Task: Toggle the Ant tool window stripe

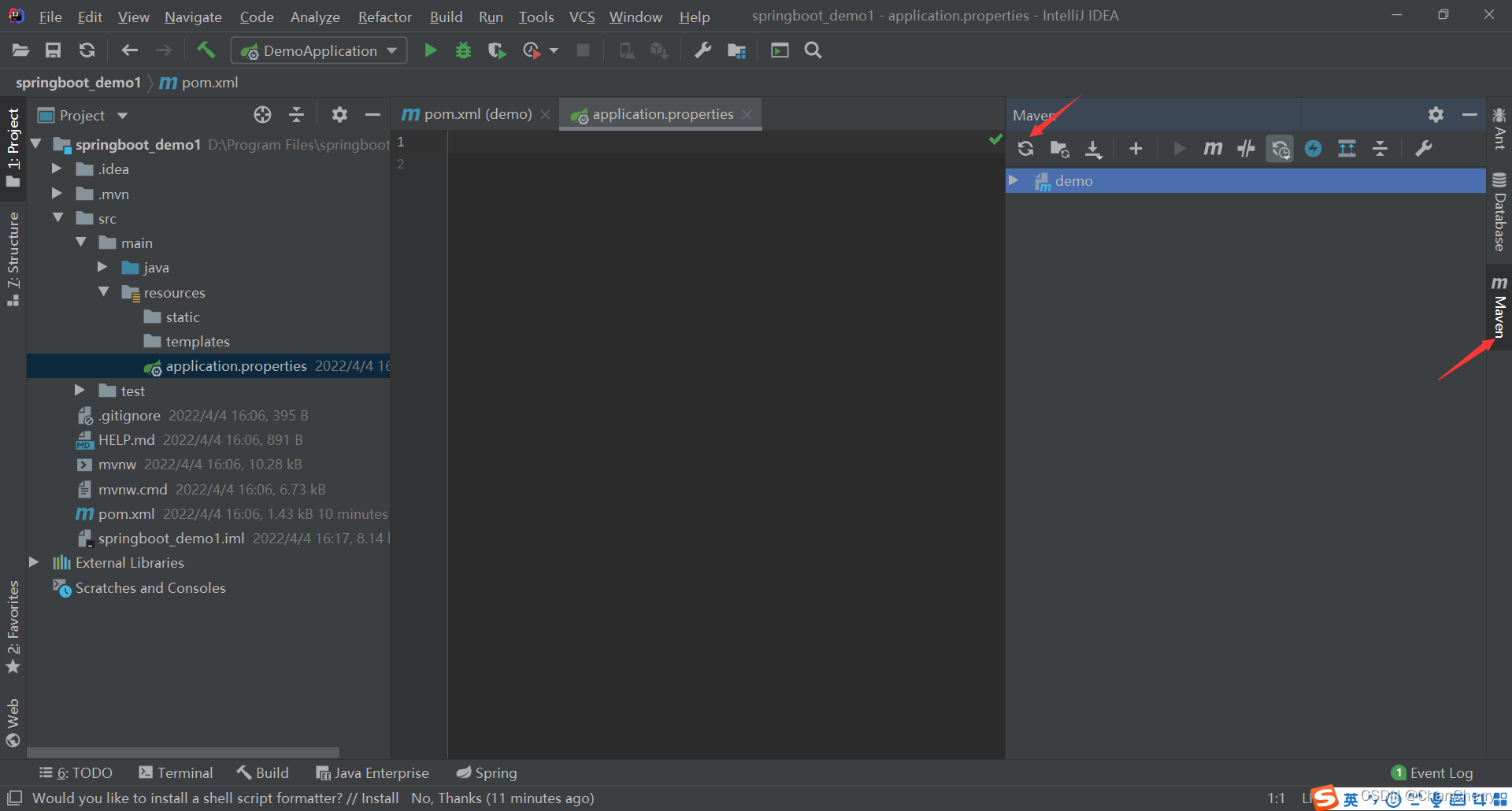Action: point(1499,128)
